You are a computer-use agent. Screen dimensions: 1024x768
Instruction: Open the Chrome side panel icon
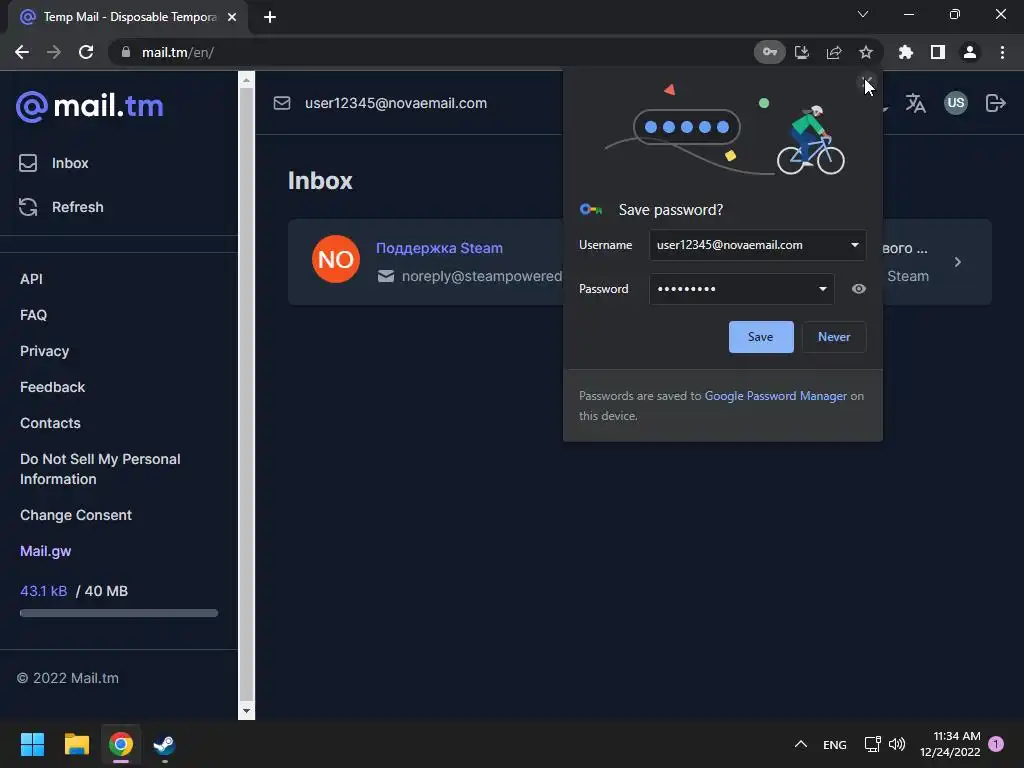(x=938, y=52)
